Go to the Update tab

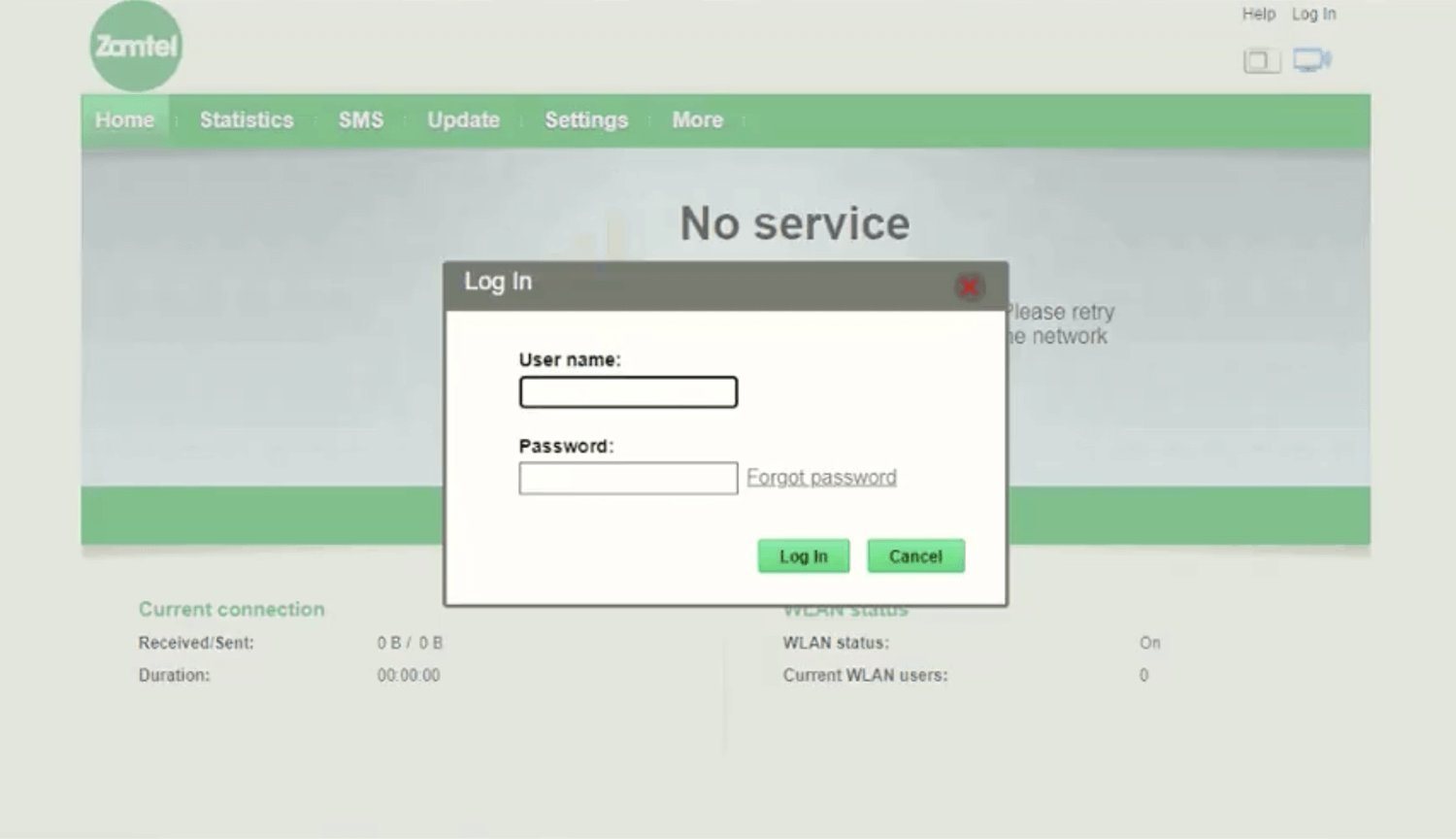click(463, 120)
